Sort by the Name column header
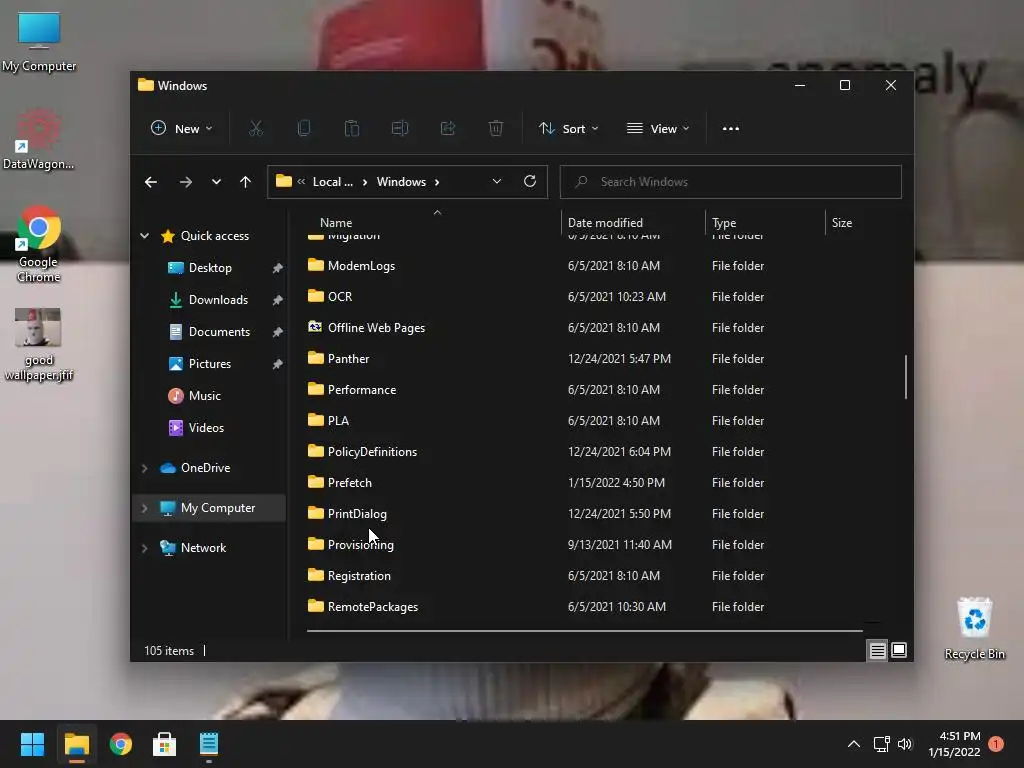Image resolution: width=1024 pixels, height=768 pixels. coord(336,223)
